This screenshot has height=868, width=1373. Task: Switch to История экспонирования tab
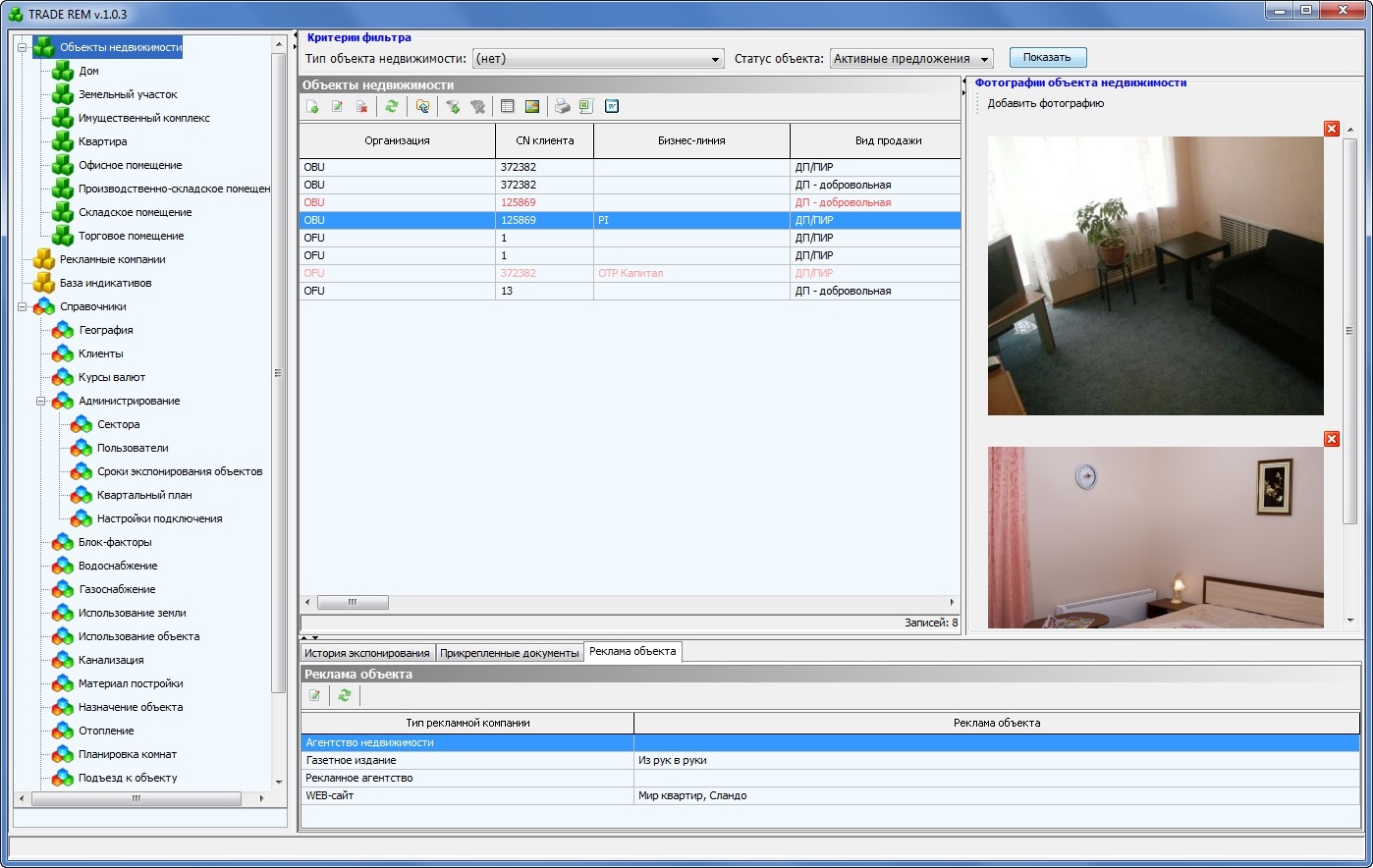click(367, 653)
